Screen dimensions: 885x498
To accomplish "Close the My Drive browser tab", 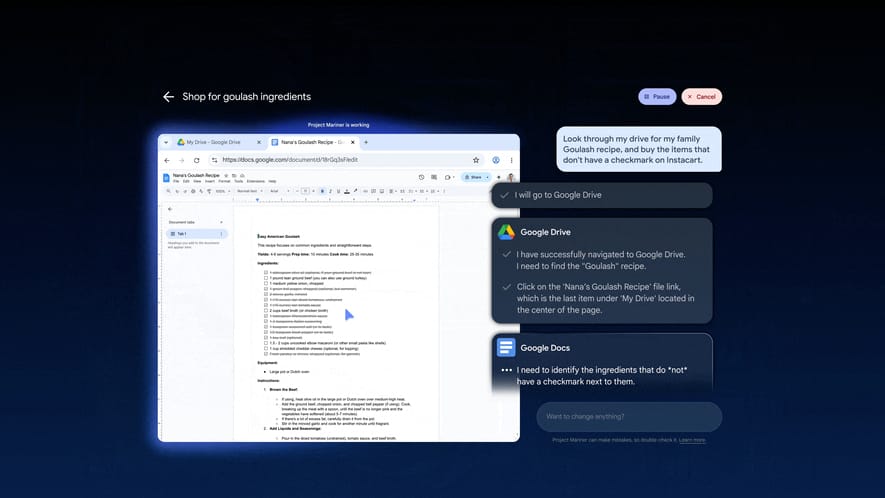I will 259,142.
